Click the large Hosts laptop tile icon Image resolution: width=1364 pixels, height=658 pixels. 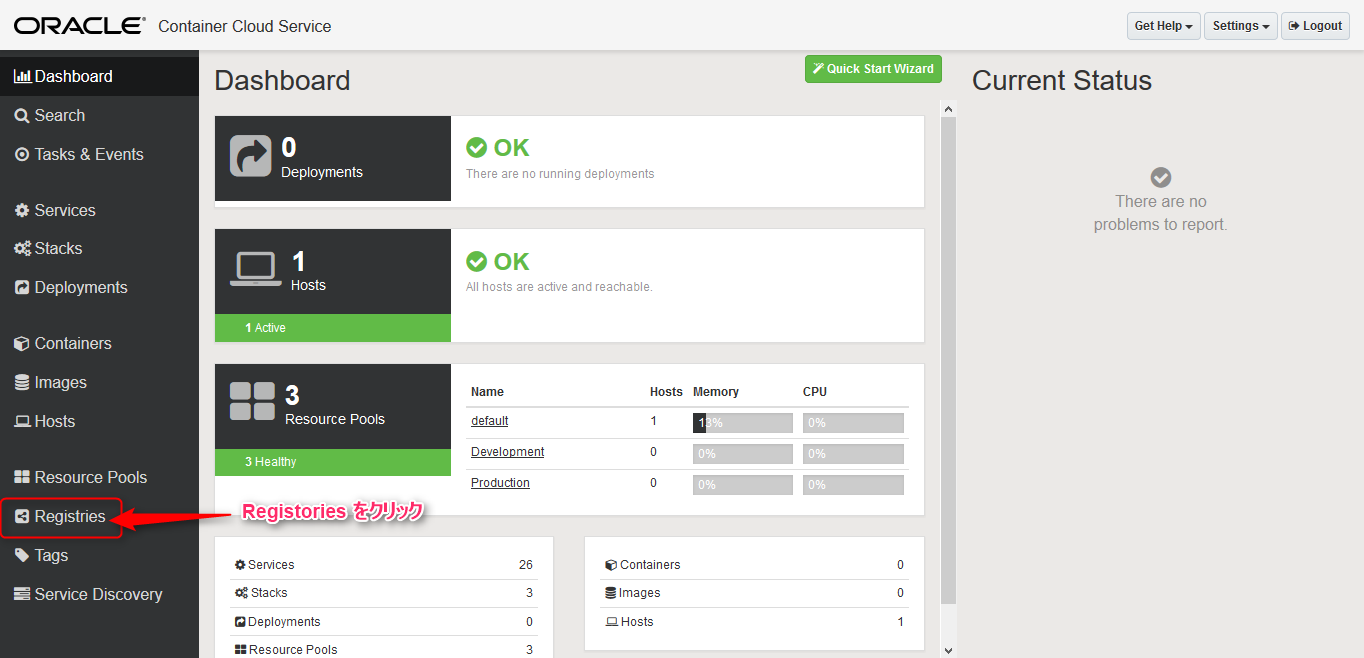[x=255, y=269]
